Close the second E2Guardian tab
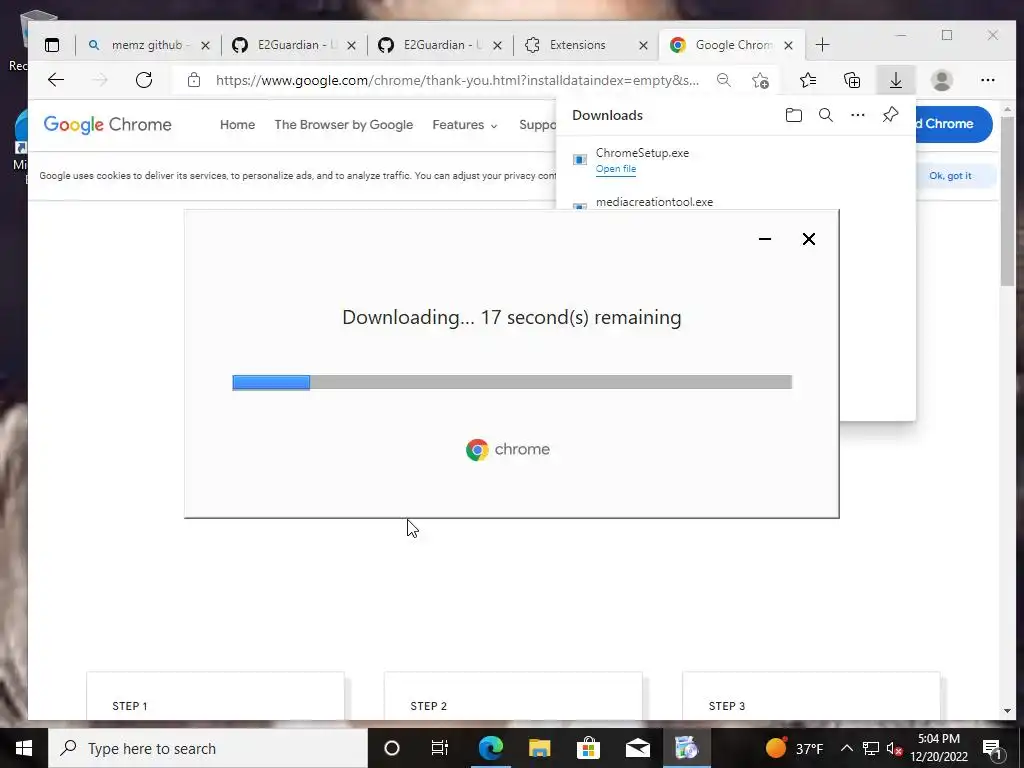This screenshot has width=1024, height=768. (497, 45)
